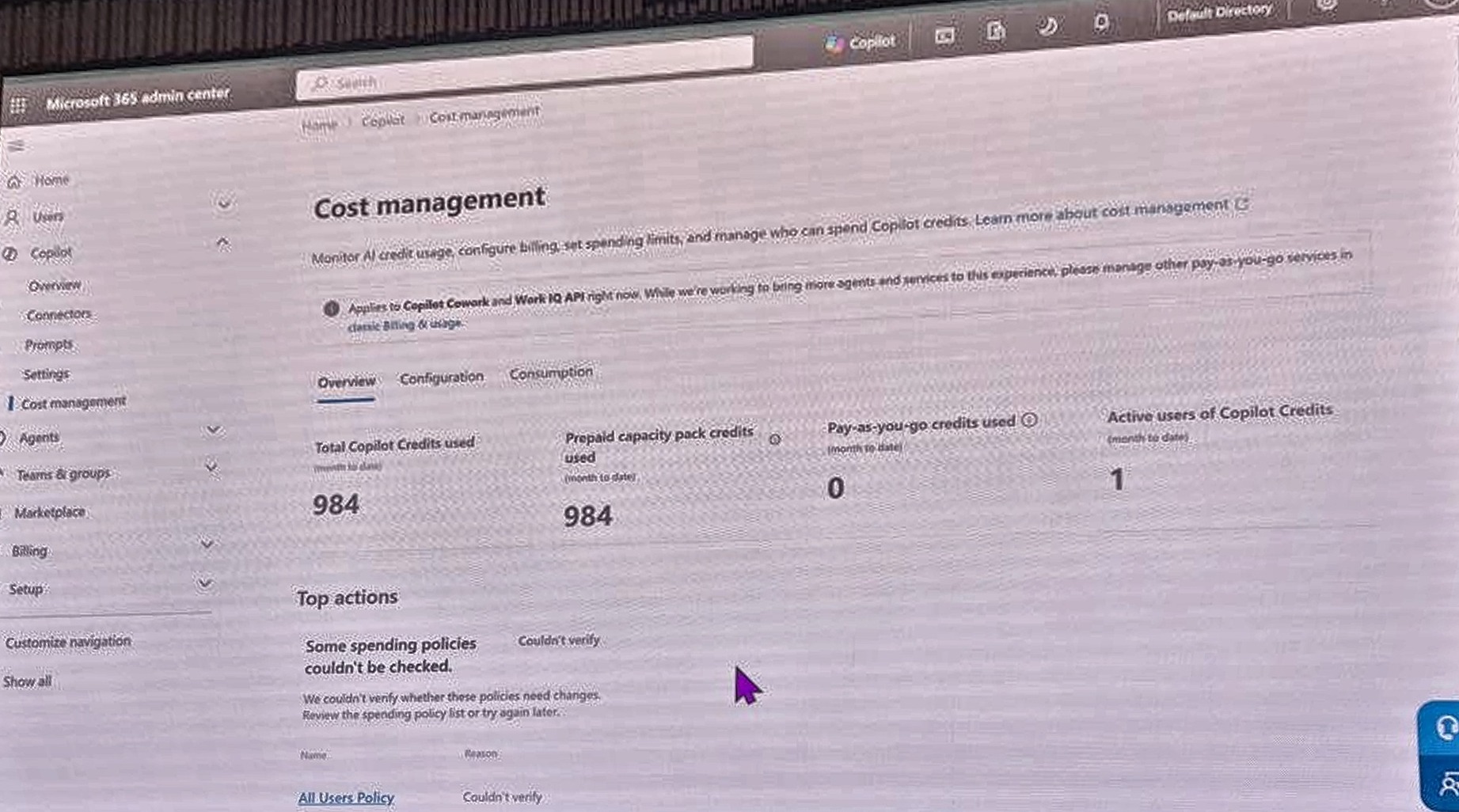
Task: Click the Reason column header
Action: click(x=481, y=753)
